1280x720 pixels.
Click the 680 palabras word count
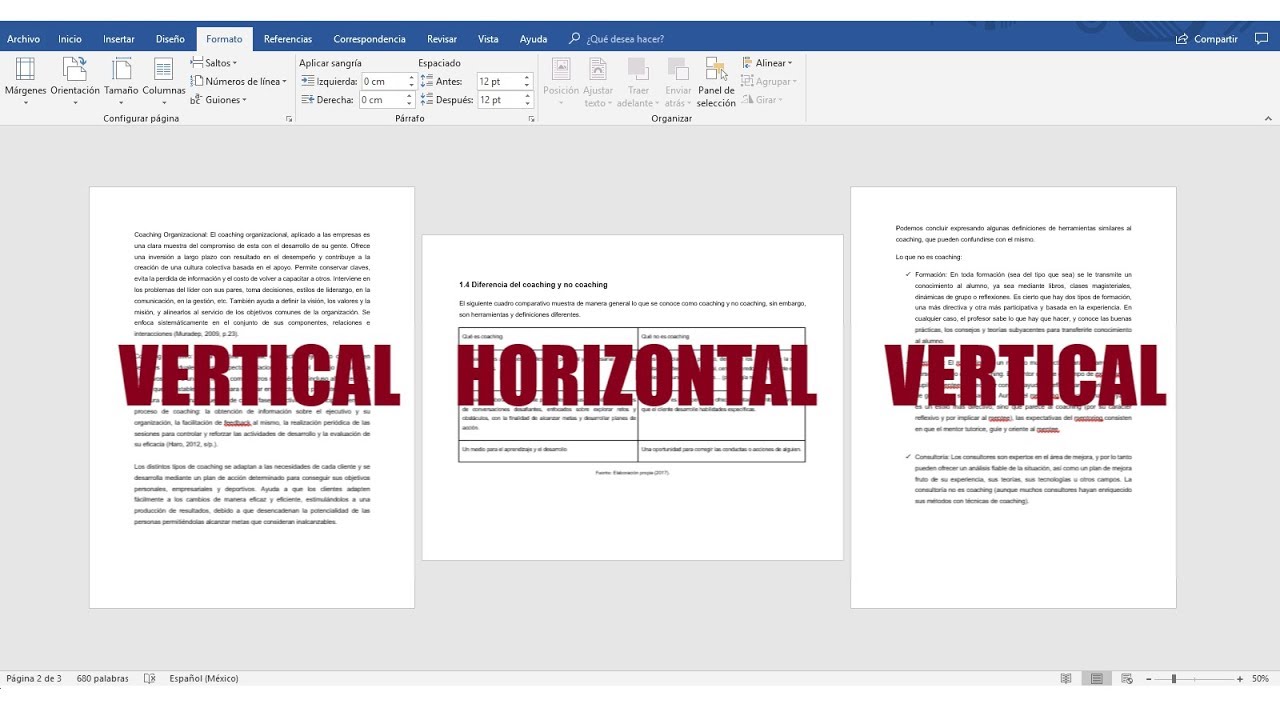(x=102, y=678)
